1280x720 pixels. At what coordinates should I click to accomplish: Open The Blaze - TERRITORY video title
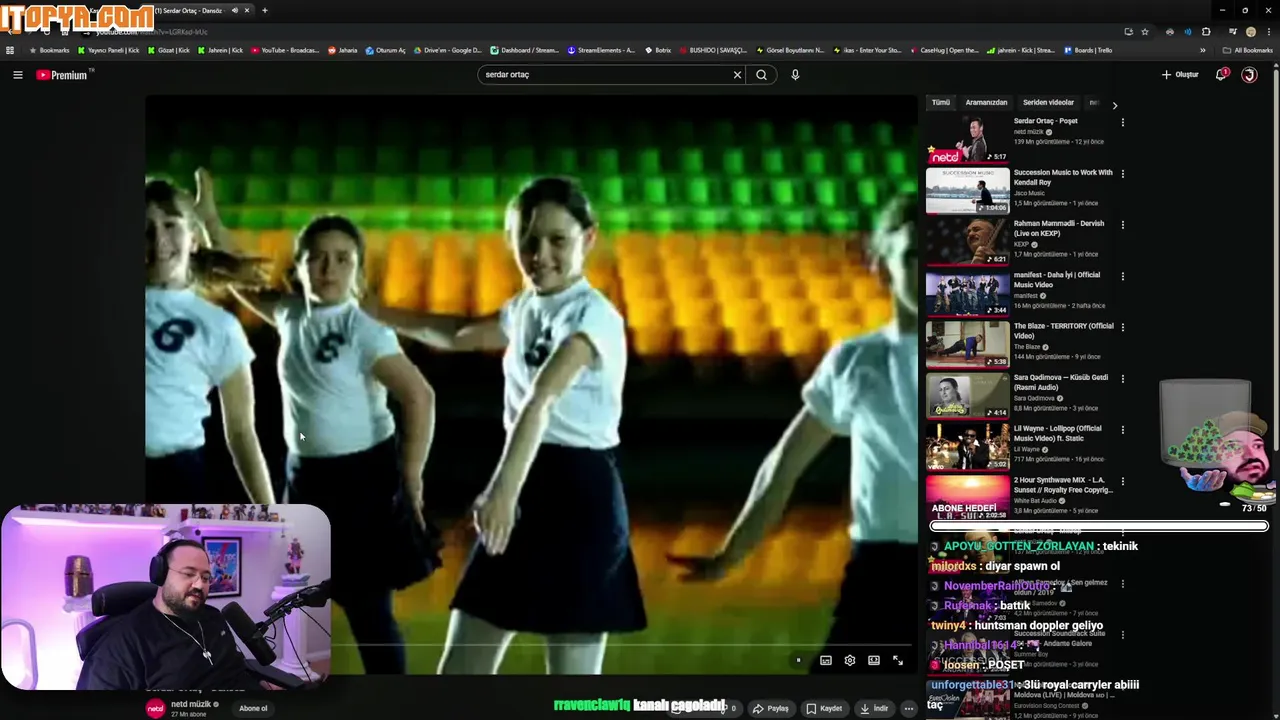1063,331
